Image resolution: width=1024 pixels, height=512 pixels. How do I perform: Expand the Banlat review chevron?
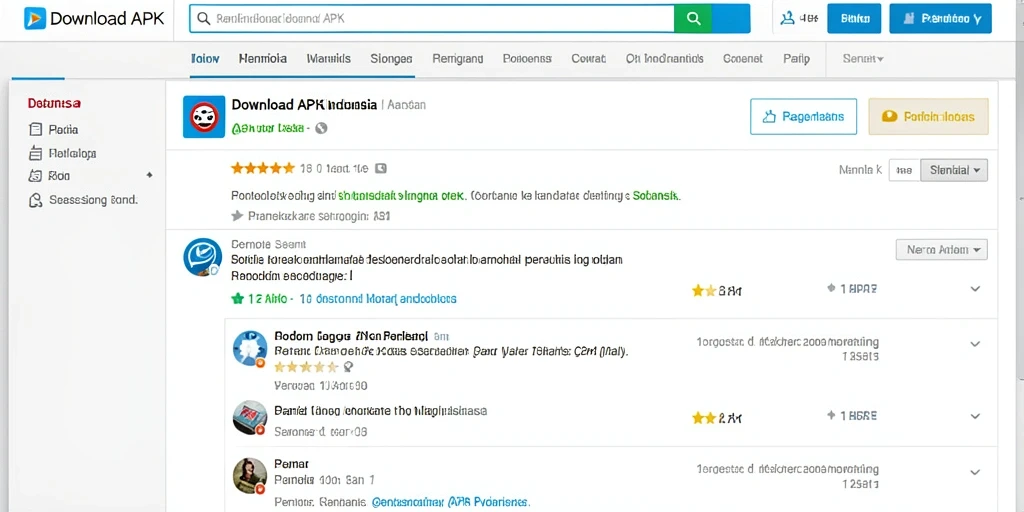coord(975,416)
